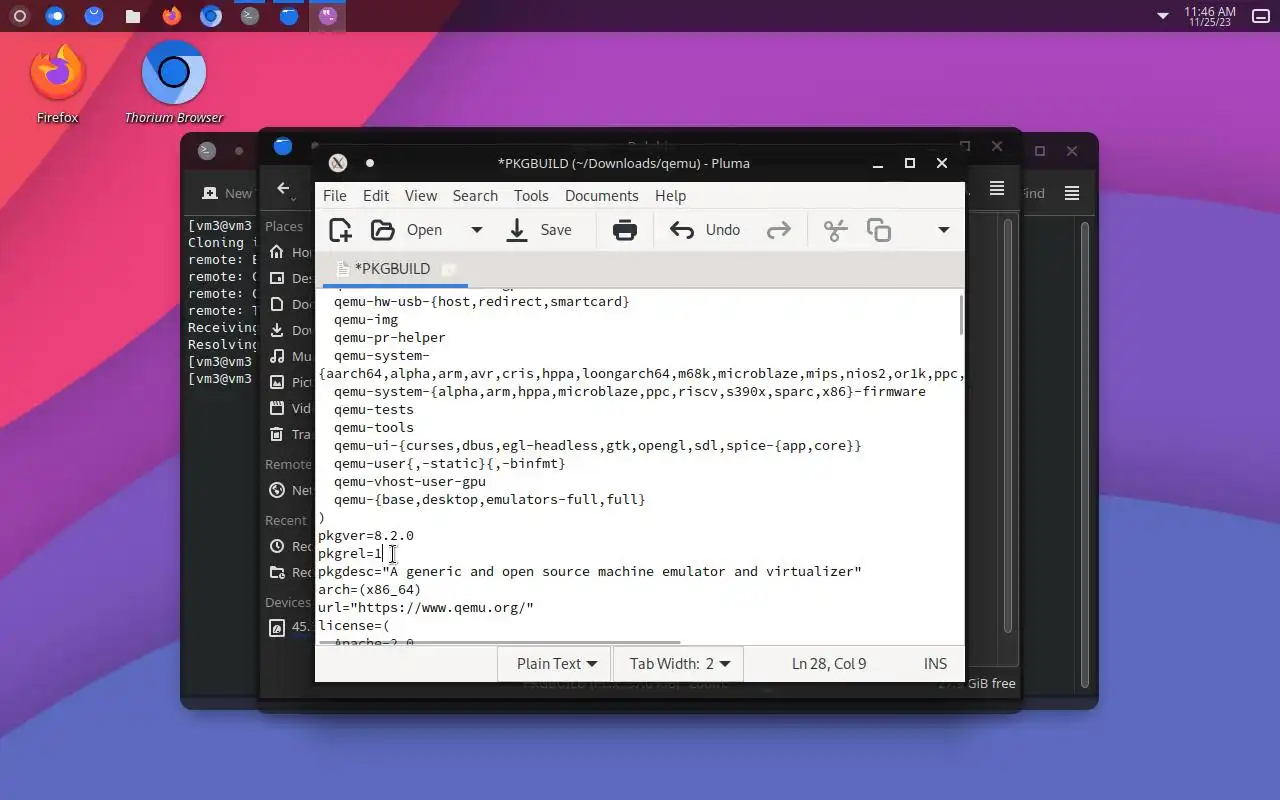Open the clock showing 11:46 AM
1280x800 pixels.
[1210, 16]
